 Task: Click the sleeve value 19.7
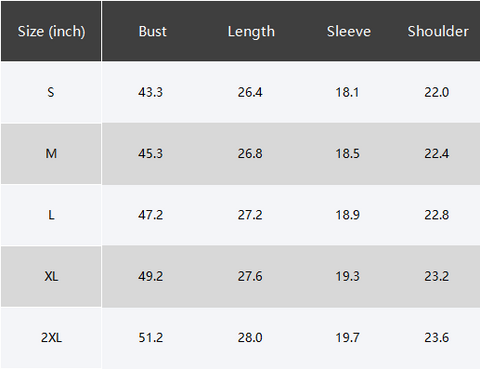click(x=347, y=338)
